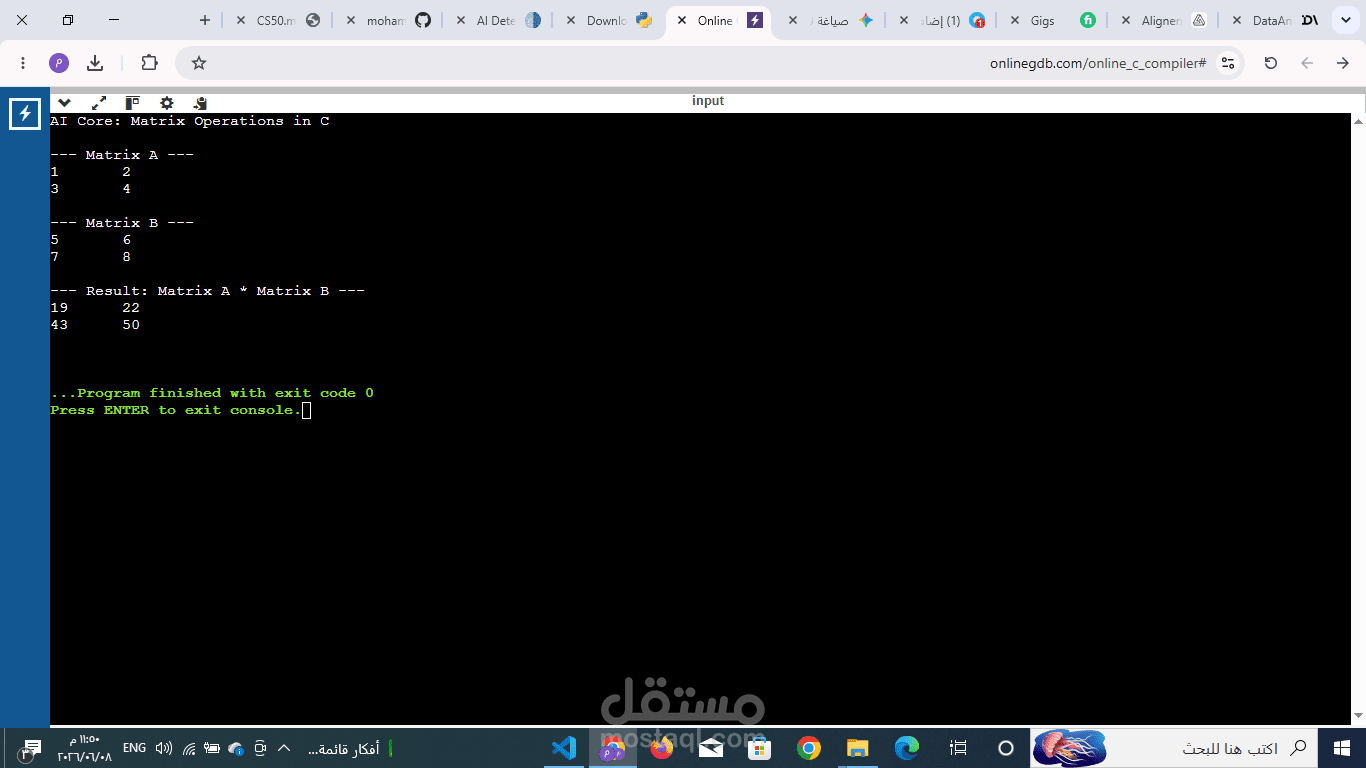Open the purple profile avatar

(59, 63)
